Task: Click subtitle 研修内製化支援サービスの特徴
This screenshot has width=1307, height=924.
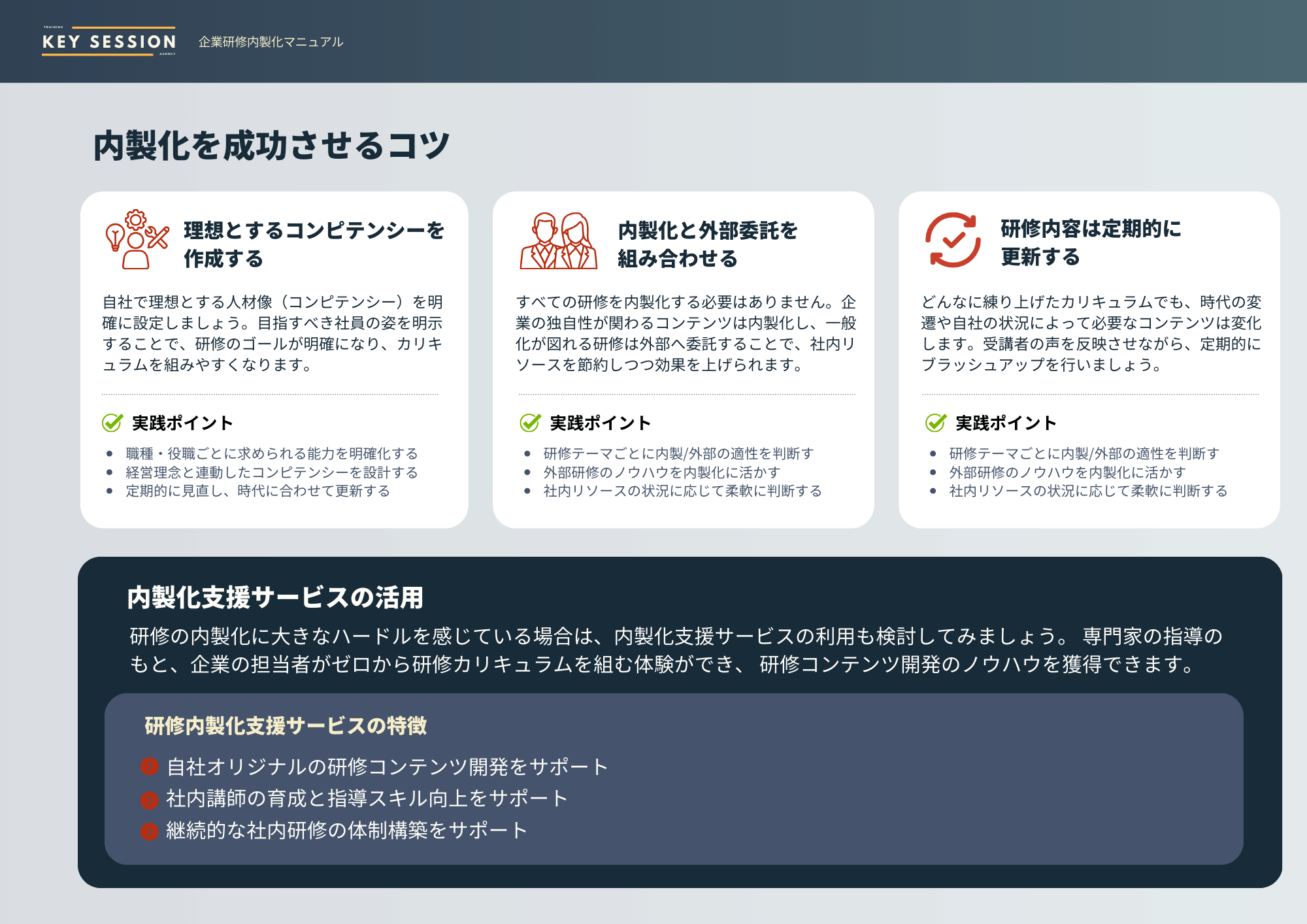Action: [286, 725]
